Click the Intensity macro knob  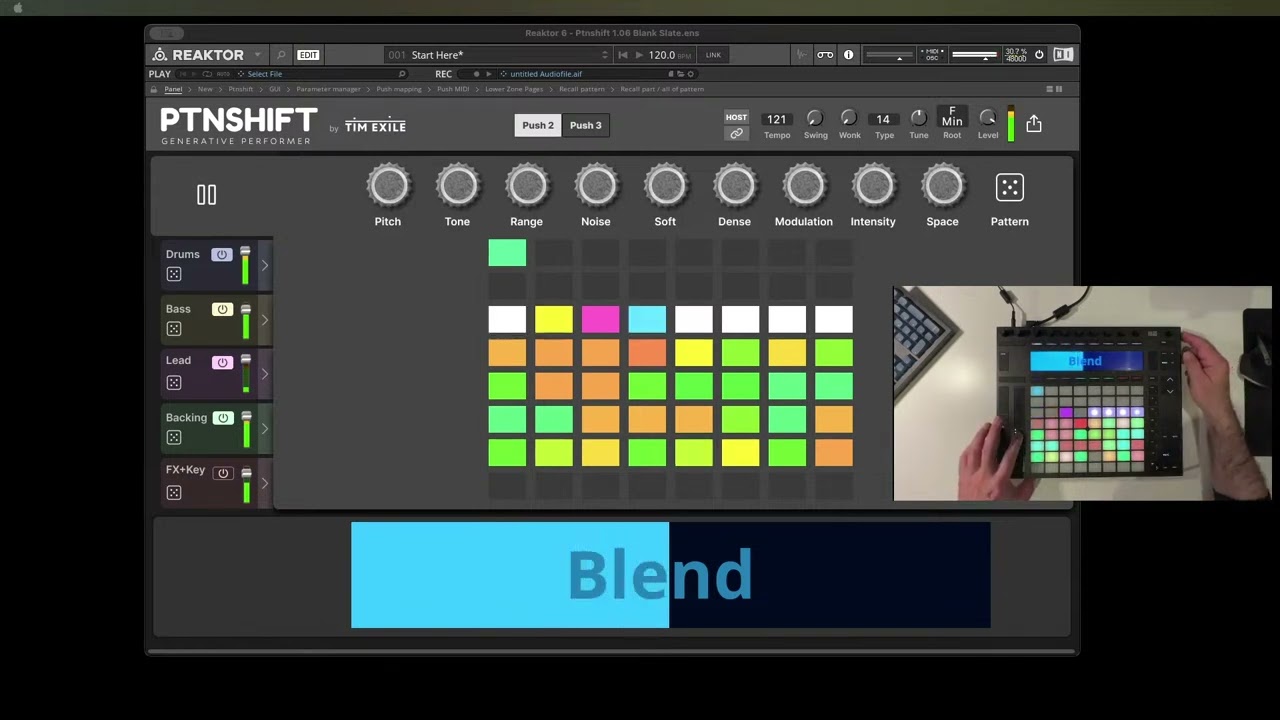click(x=873, y=187)
